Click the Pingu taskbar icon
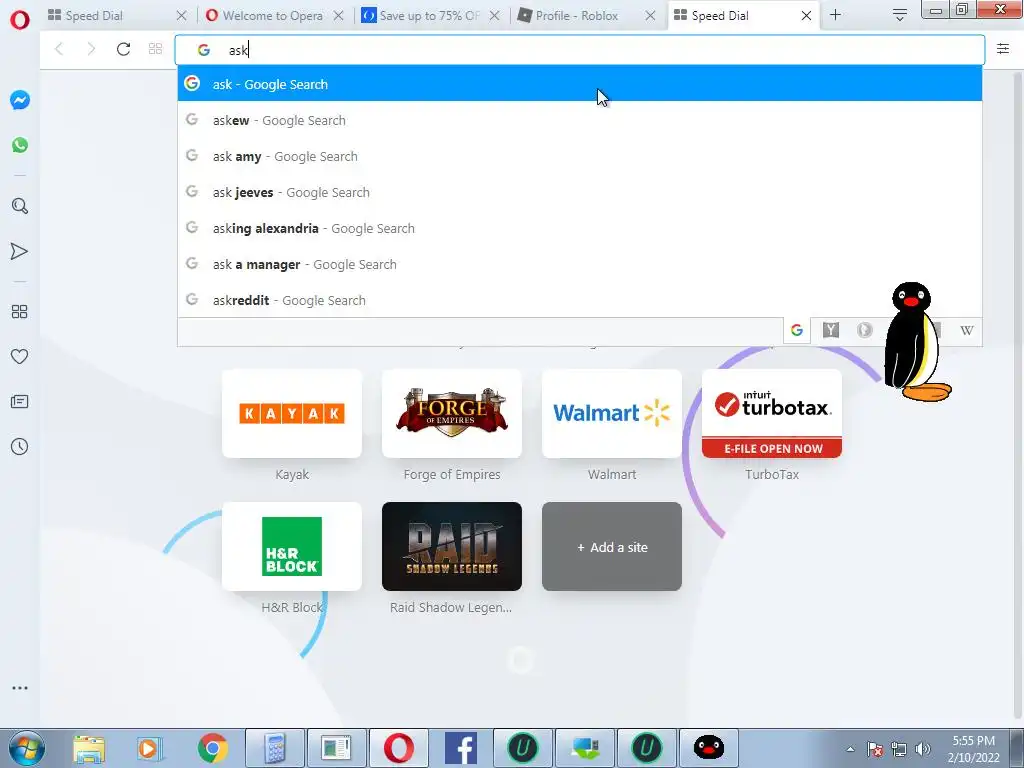 709,748
